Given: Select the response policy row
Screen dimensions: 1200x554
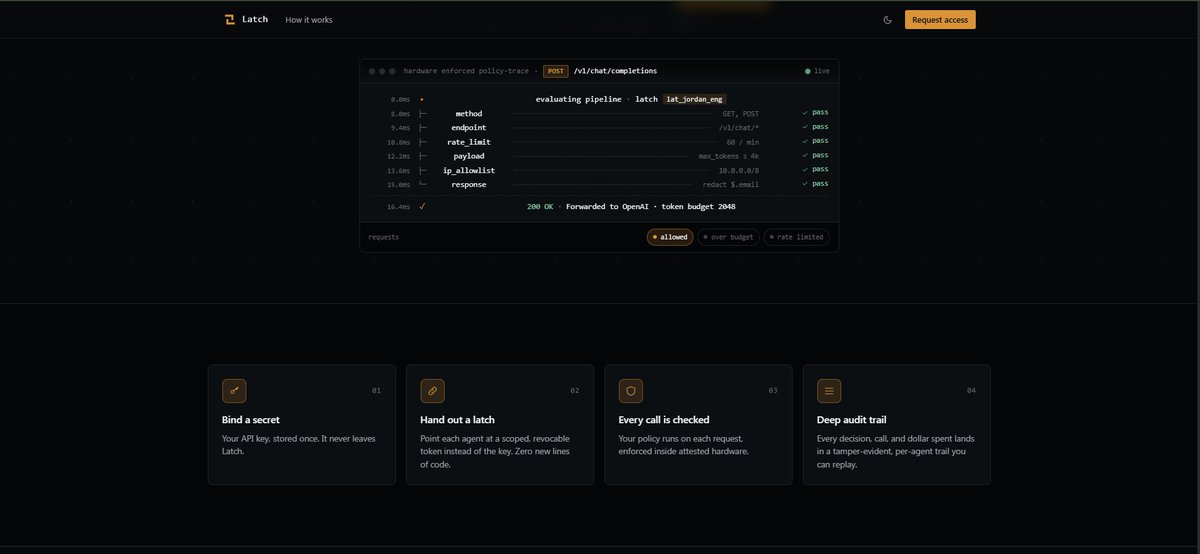Looking at the screenshot, I should (599, 184).
